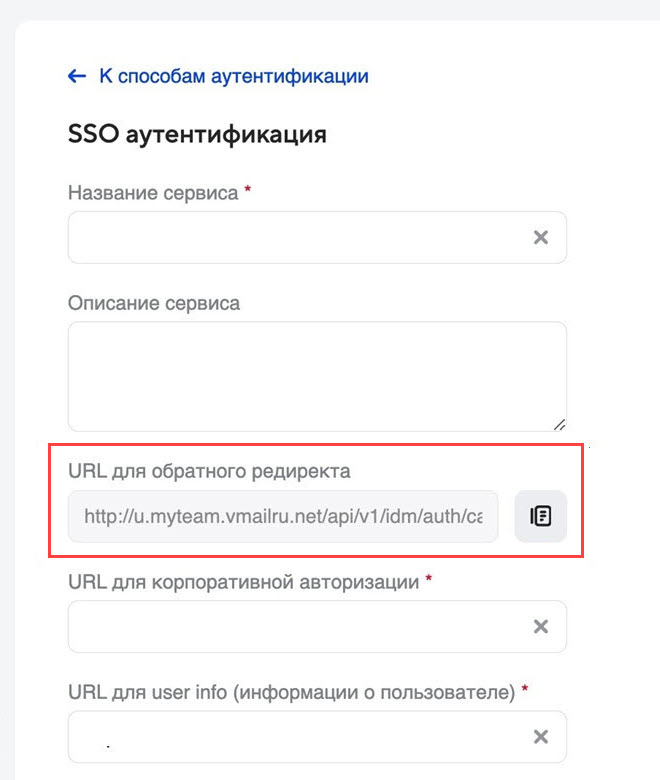660x780 pixels.
Task: Click the 'Описание сервиса' label
Action: pyautogui.click(x=154, y=302)
